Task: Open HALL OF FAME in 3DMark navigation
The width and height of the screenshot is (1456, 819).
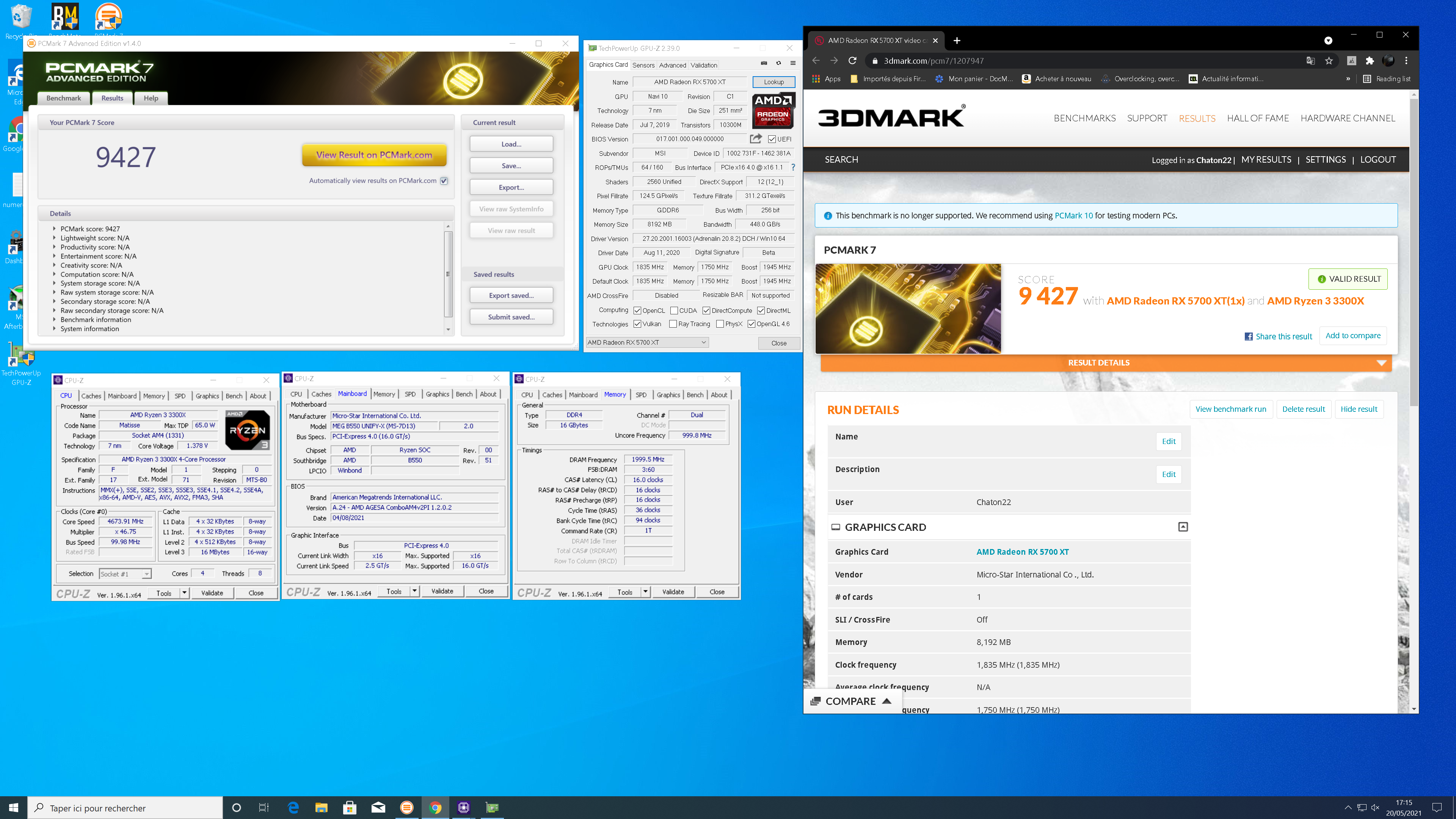Action: (x=1258, y=118)
